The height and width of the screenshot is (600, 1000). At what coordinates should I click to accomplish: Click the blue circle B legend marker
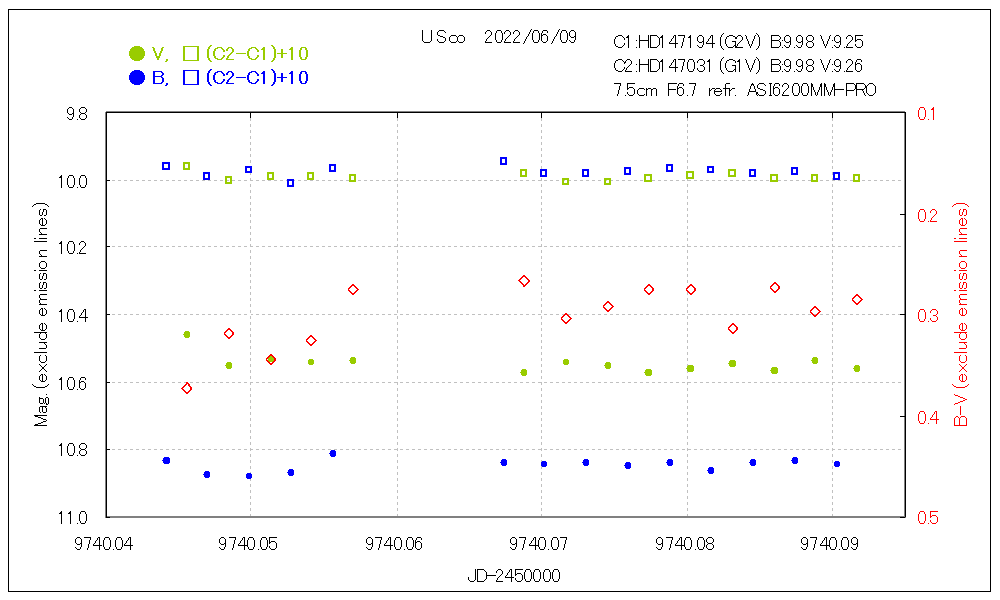pos(136,78)
